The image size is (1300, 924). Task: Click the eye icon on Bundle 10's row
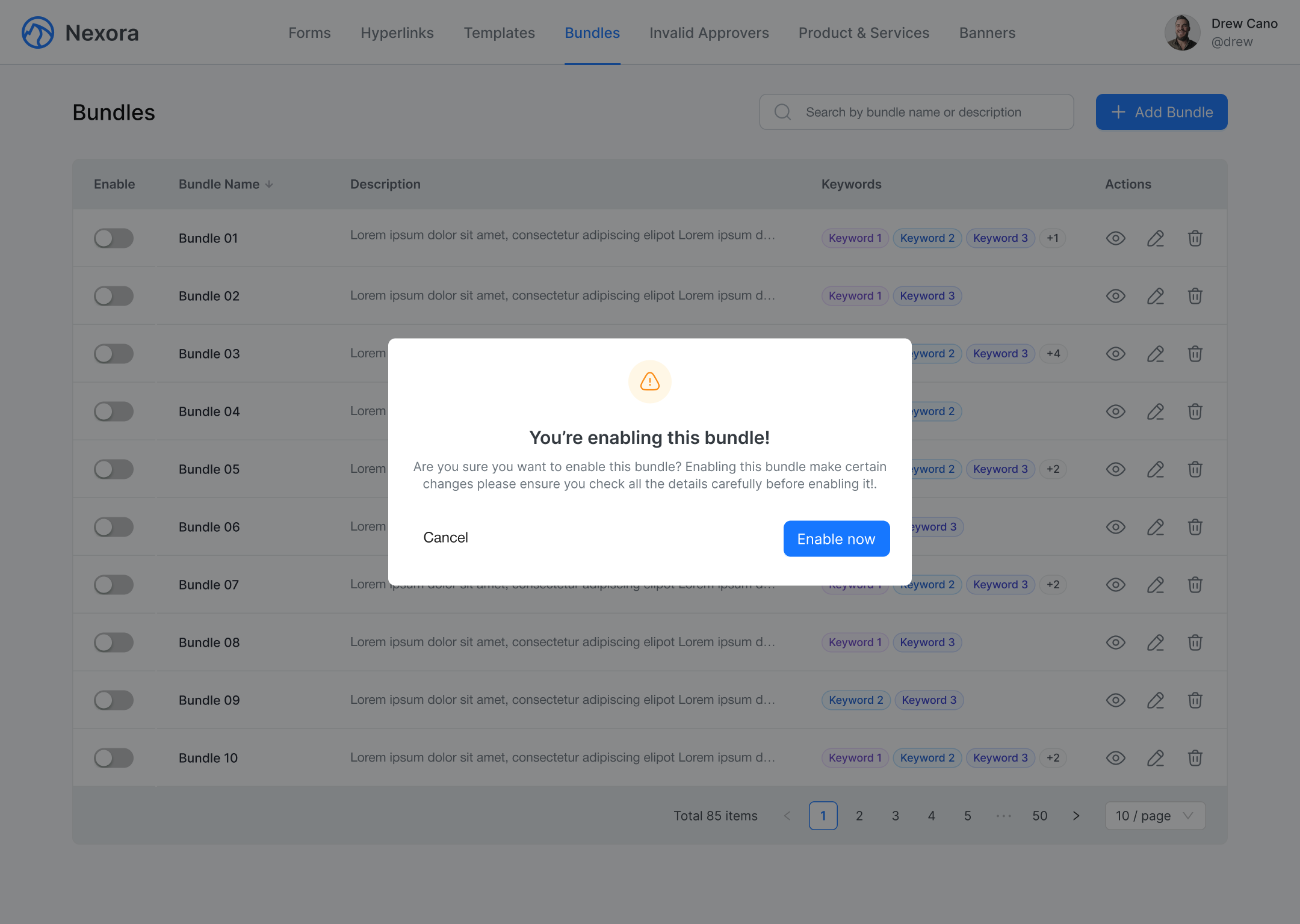tap(1115, 758)
